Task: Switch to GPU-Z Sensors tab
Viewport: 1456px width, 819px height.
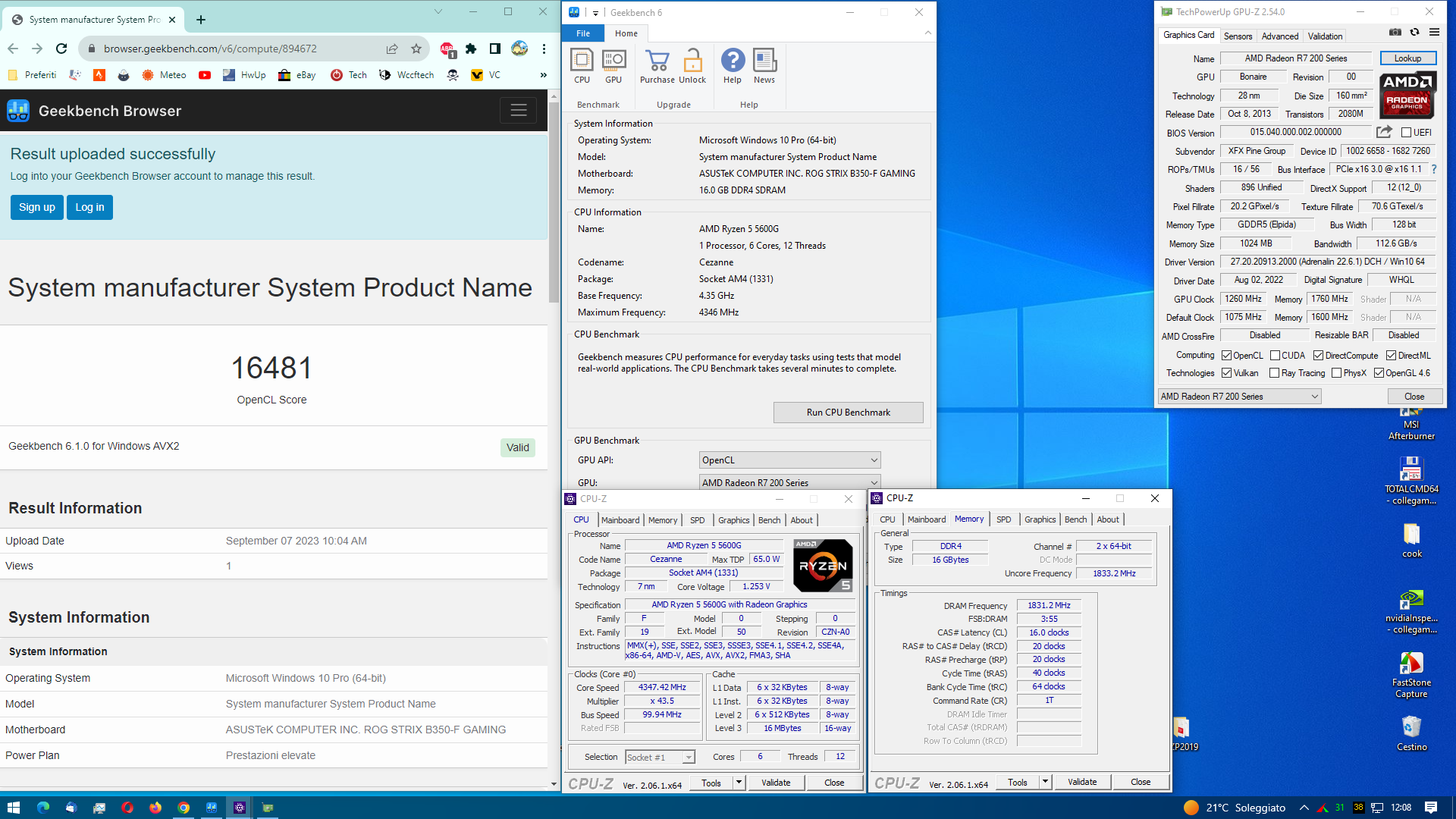Action: [1238, 36]
